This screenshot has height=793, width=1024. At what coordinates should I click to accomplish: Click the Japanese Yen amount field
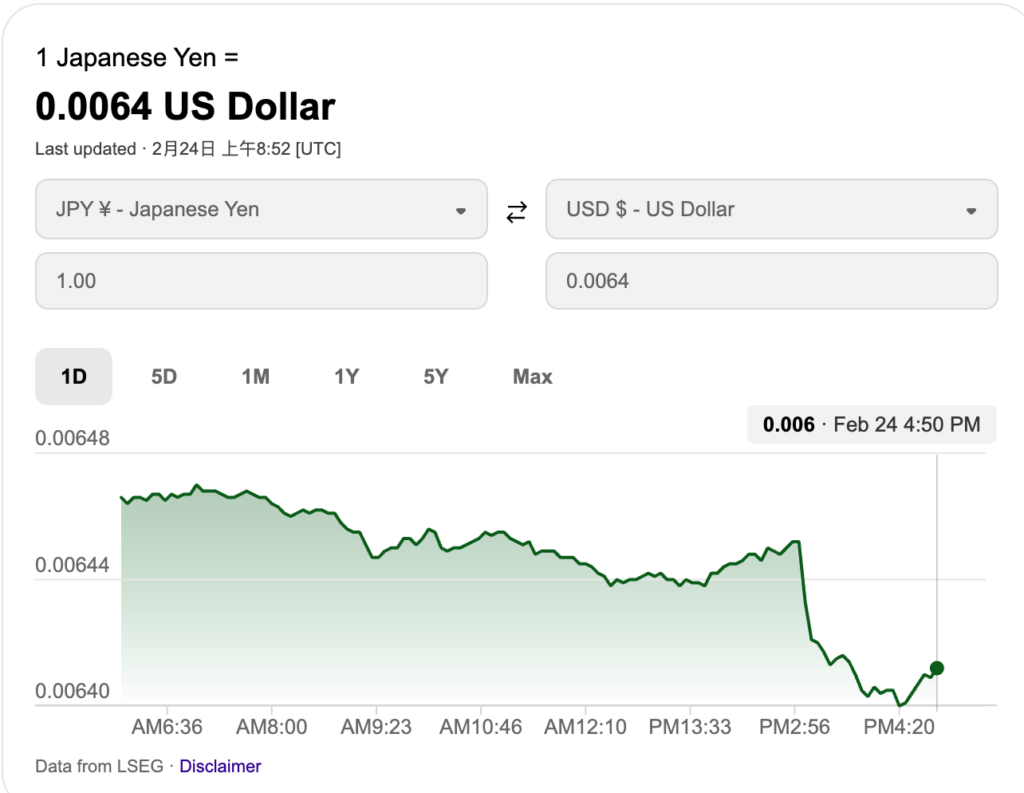(x=261, y=281)
